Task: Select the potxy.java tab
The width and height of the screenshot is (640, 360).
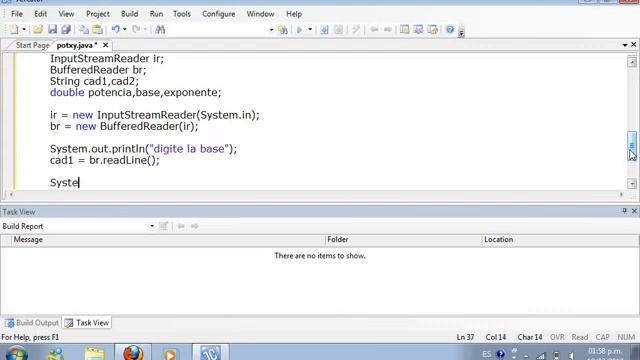Action: pos(77,45)
